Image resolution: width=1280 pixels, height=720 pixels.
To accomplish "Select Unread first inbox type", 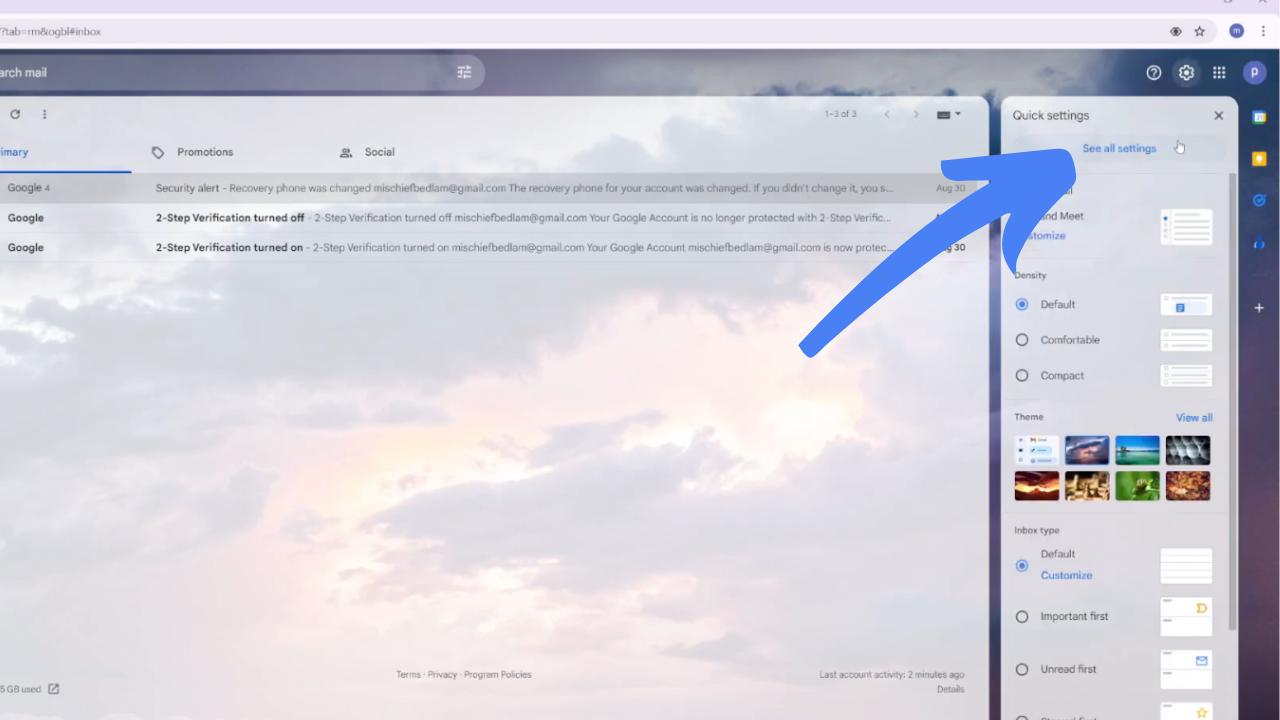I will point(1022,670).
